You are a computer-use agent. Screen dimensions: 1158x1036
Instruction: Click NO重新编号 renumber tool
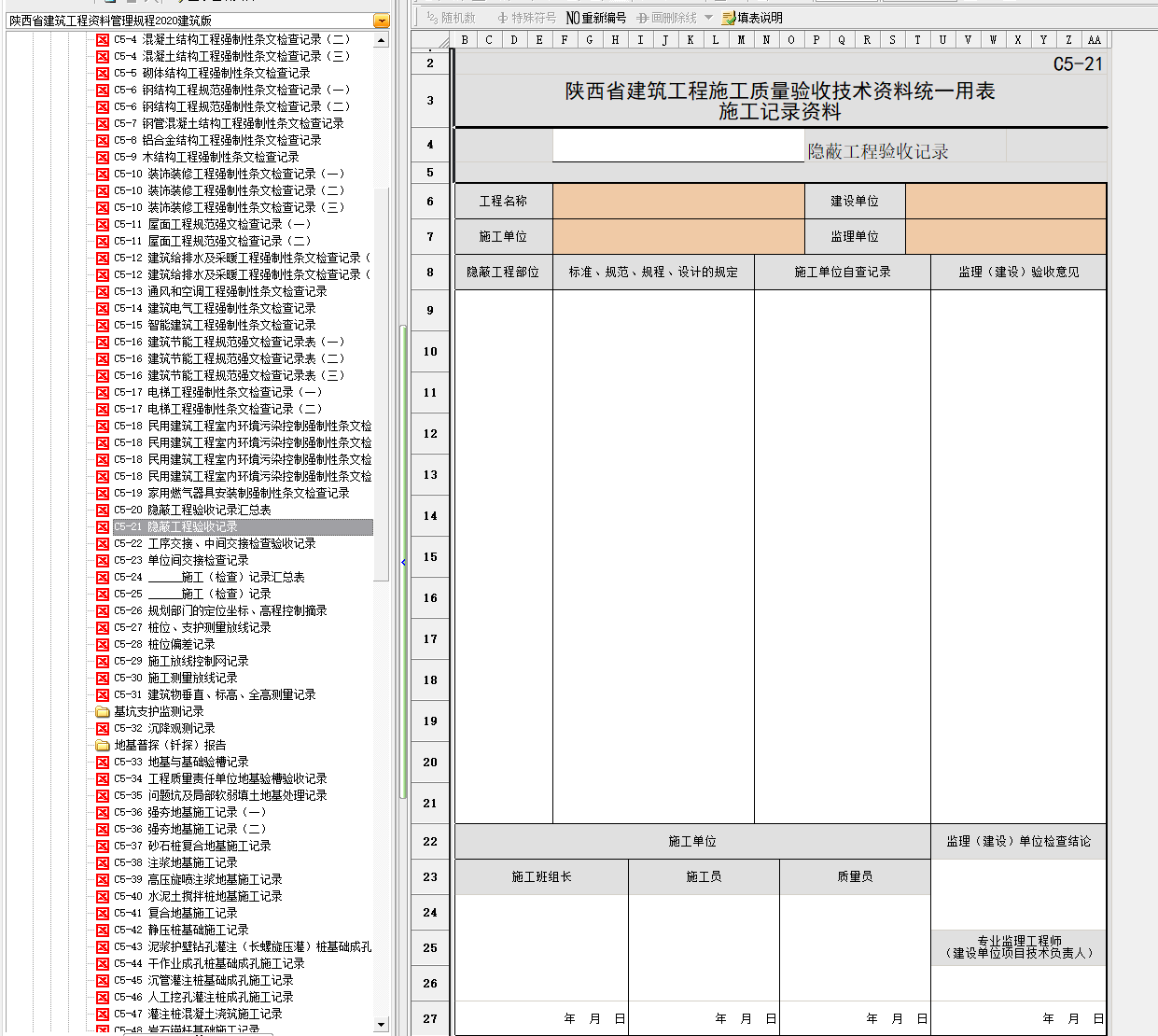595,18
